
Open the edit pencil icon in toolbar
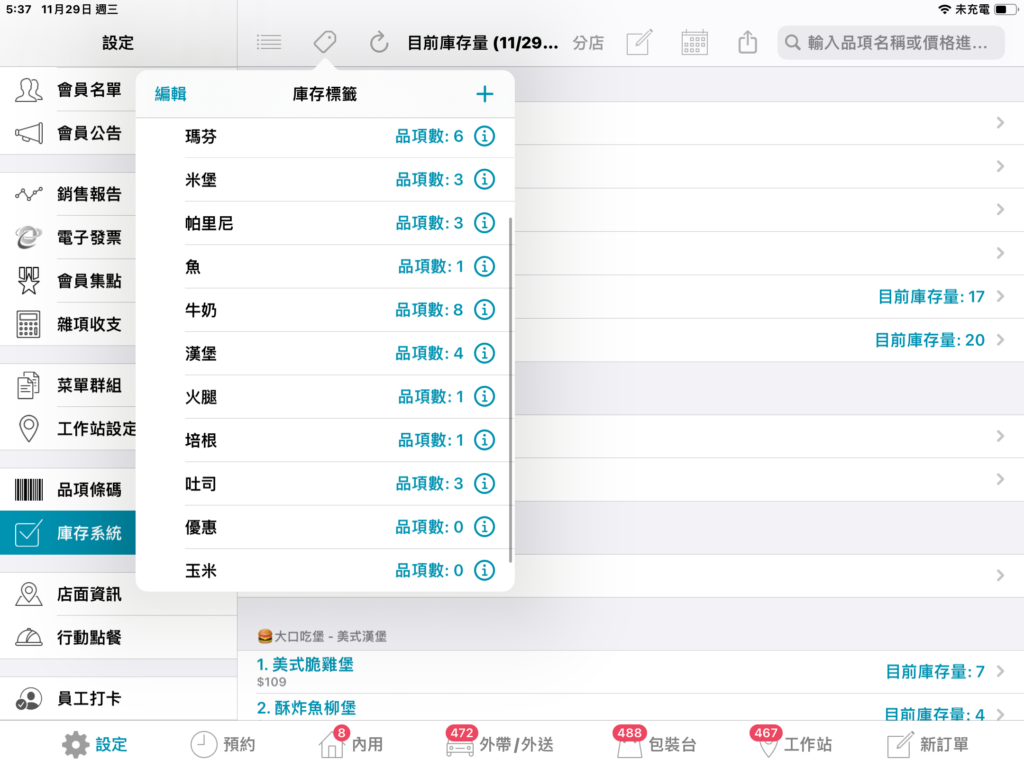click(639, 43)
